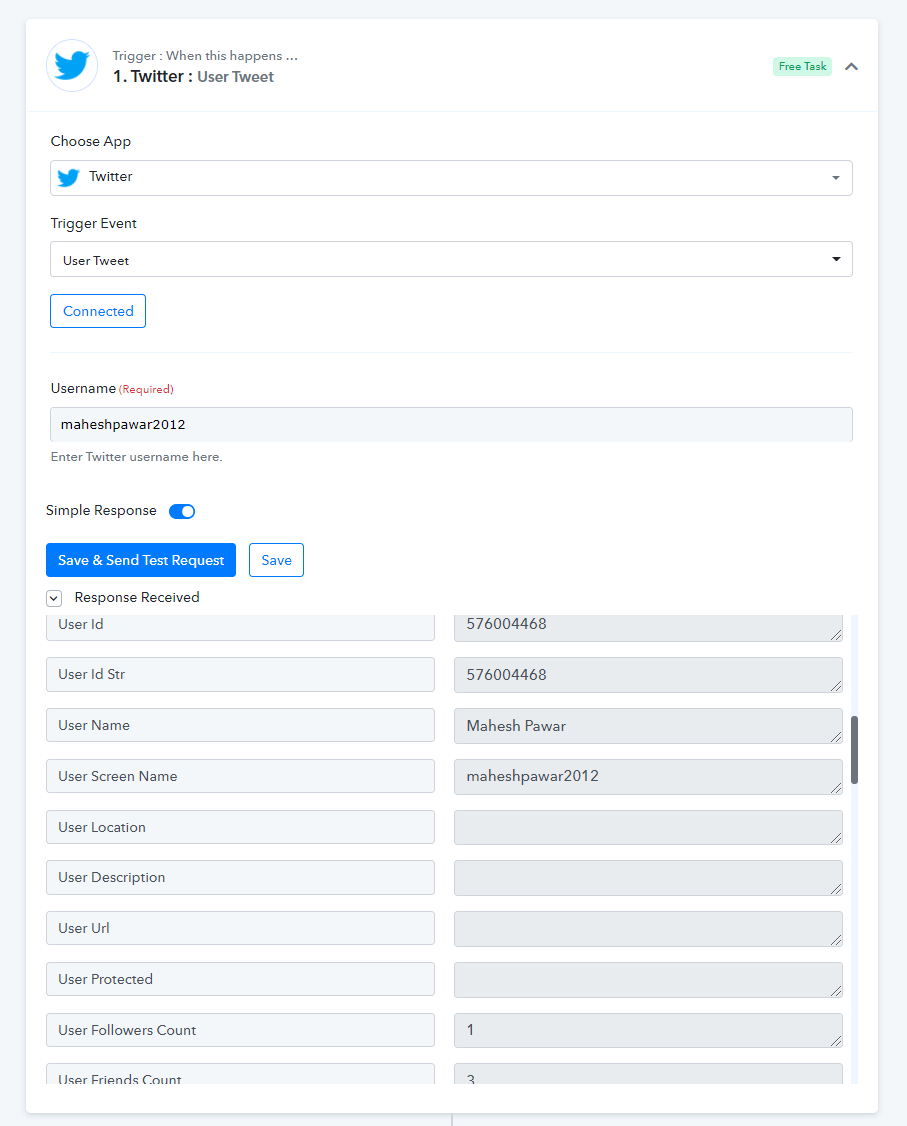Click the empty User Protected value field
907x1126 pixels.
click(x=648, y=980)
